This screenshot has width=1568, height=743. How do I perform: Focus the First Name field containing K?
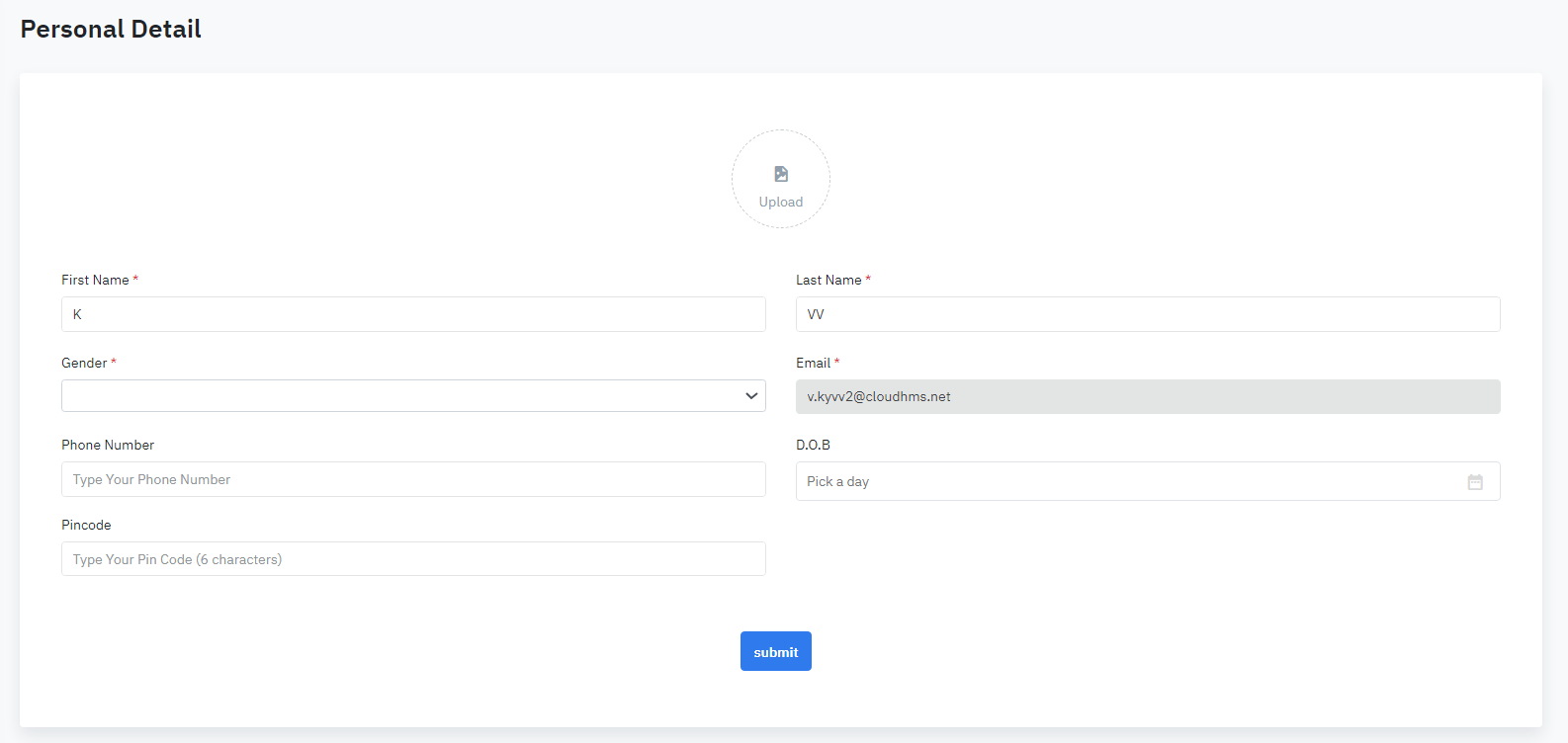click(413, 314)
